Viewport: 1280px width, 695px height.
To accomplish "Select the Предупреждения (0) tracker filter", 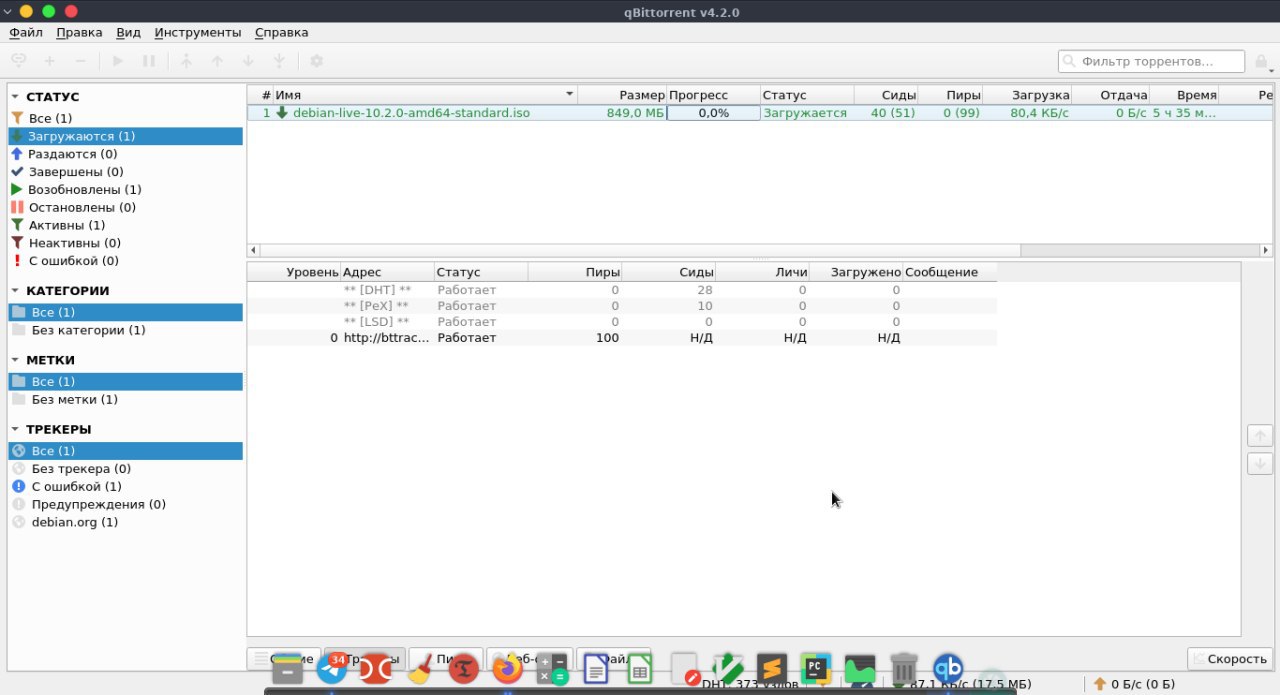I will pos(125,504).
